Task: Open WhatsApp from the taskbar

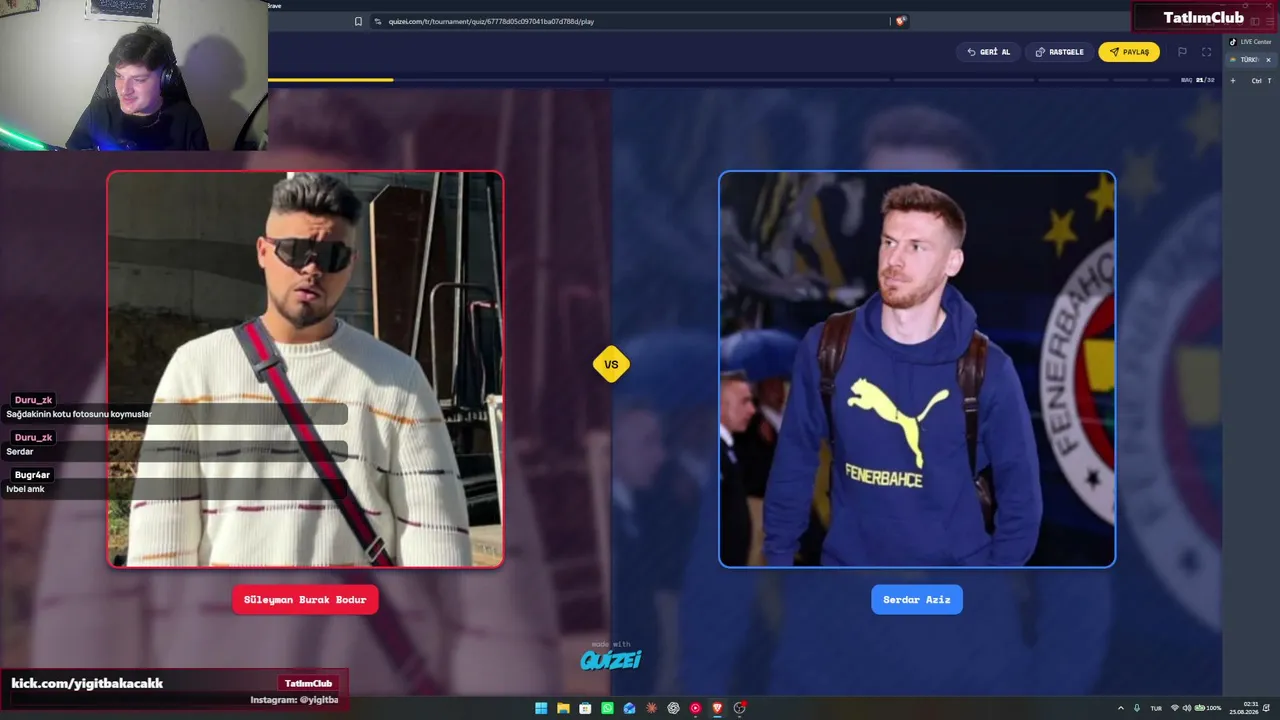Action: click(607, 708)
